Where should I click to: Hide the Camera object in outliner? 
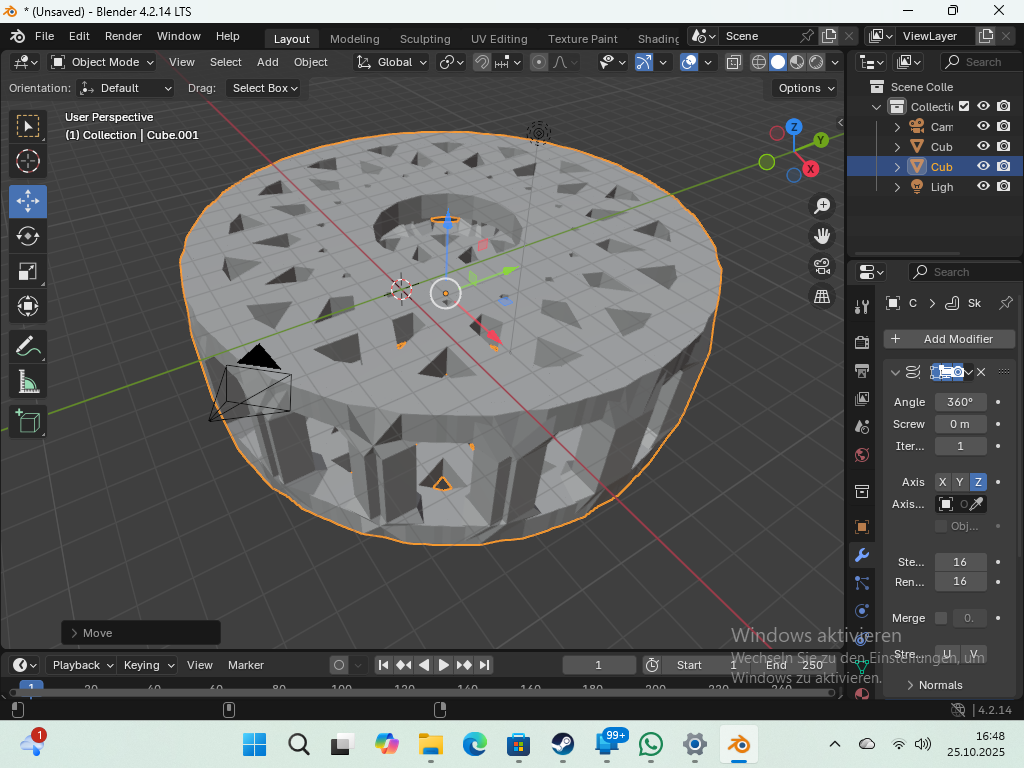983,127
